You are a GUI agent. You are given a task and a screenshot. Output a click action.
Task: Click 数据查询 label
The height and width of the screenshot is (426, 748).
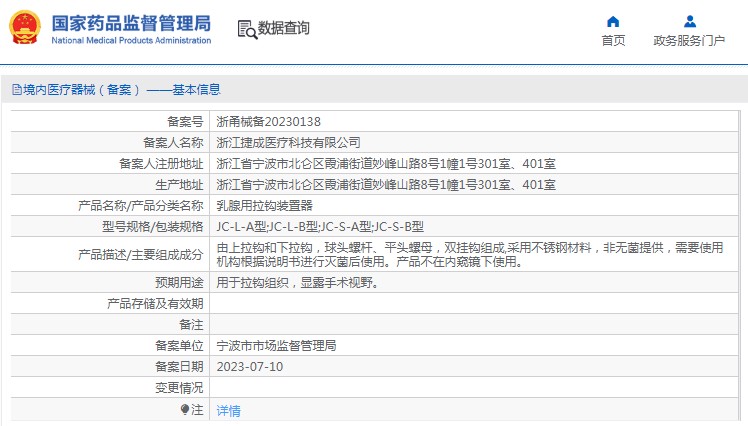coord(284,28)
